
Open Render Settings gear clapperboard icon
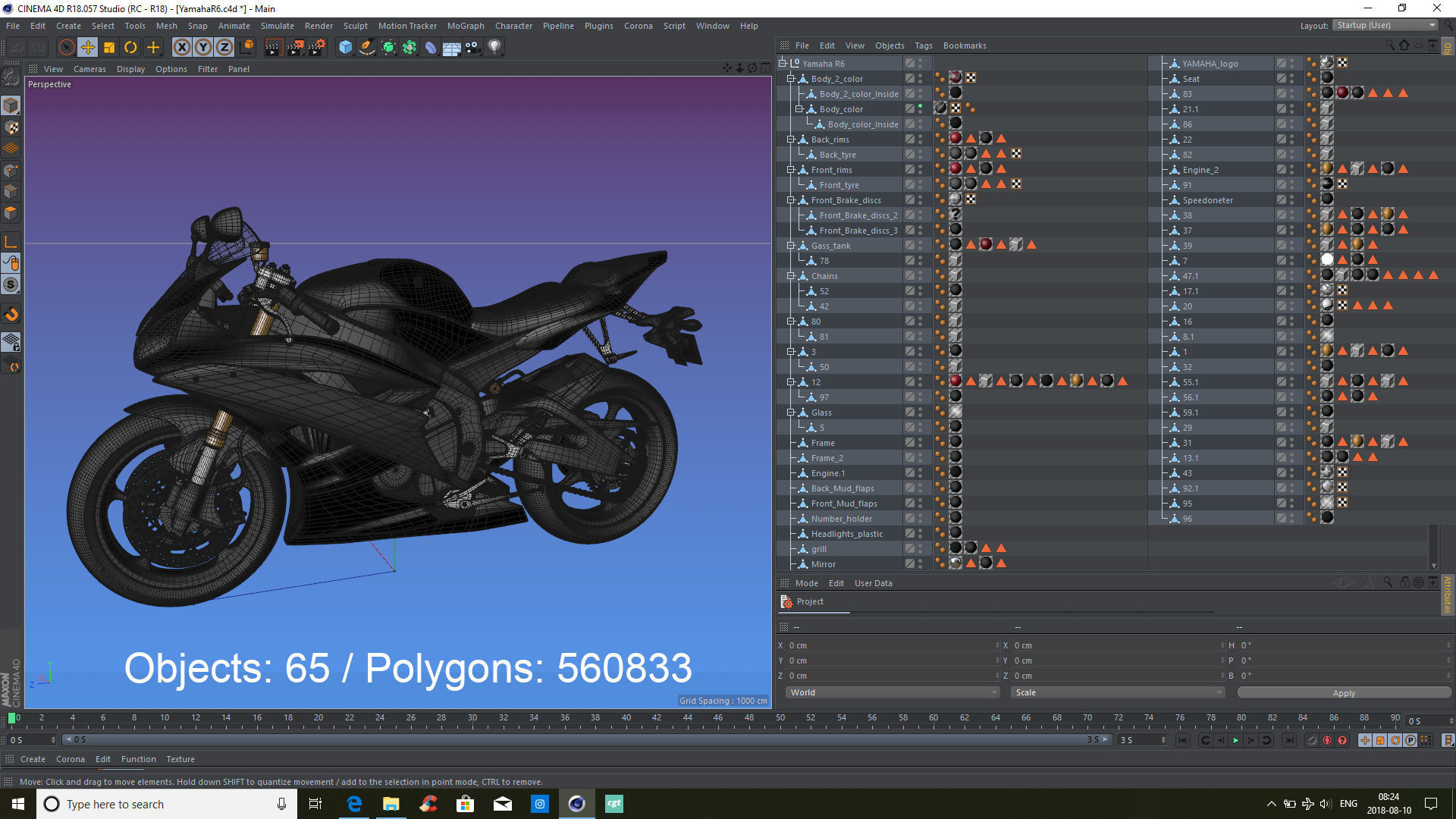coord(316,47)
